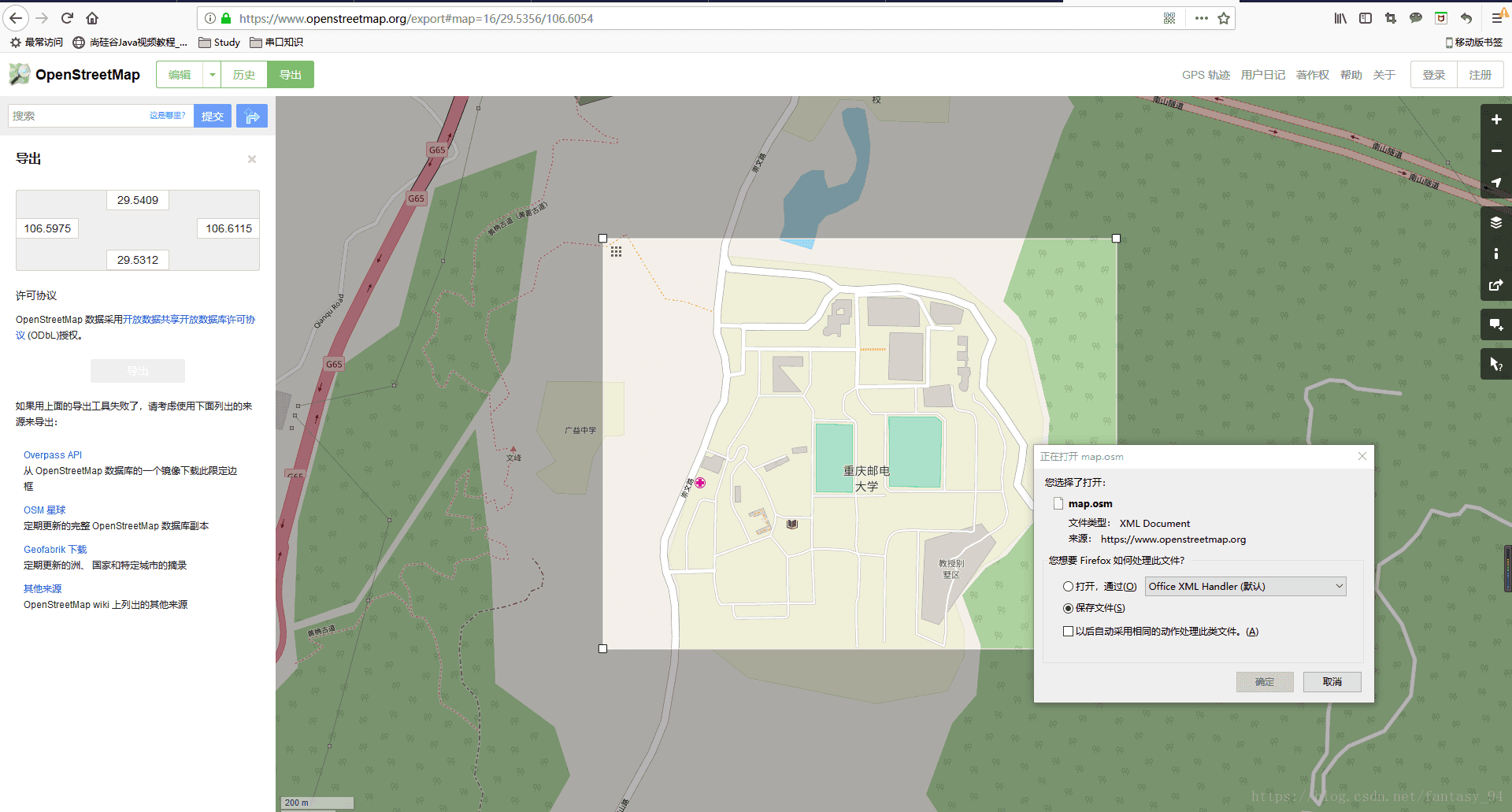Open the map layers panel
1512x812 pixels.
(1496, 223)
